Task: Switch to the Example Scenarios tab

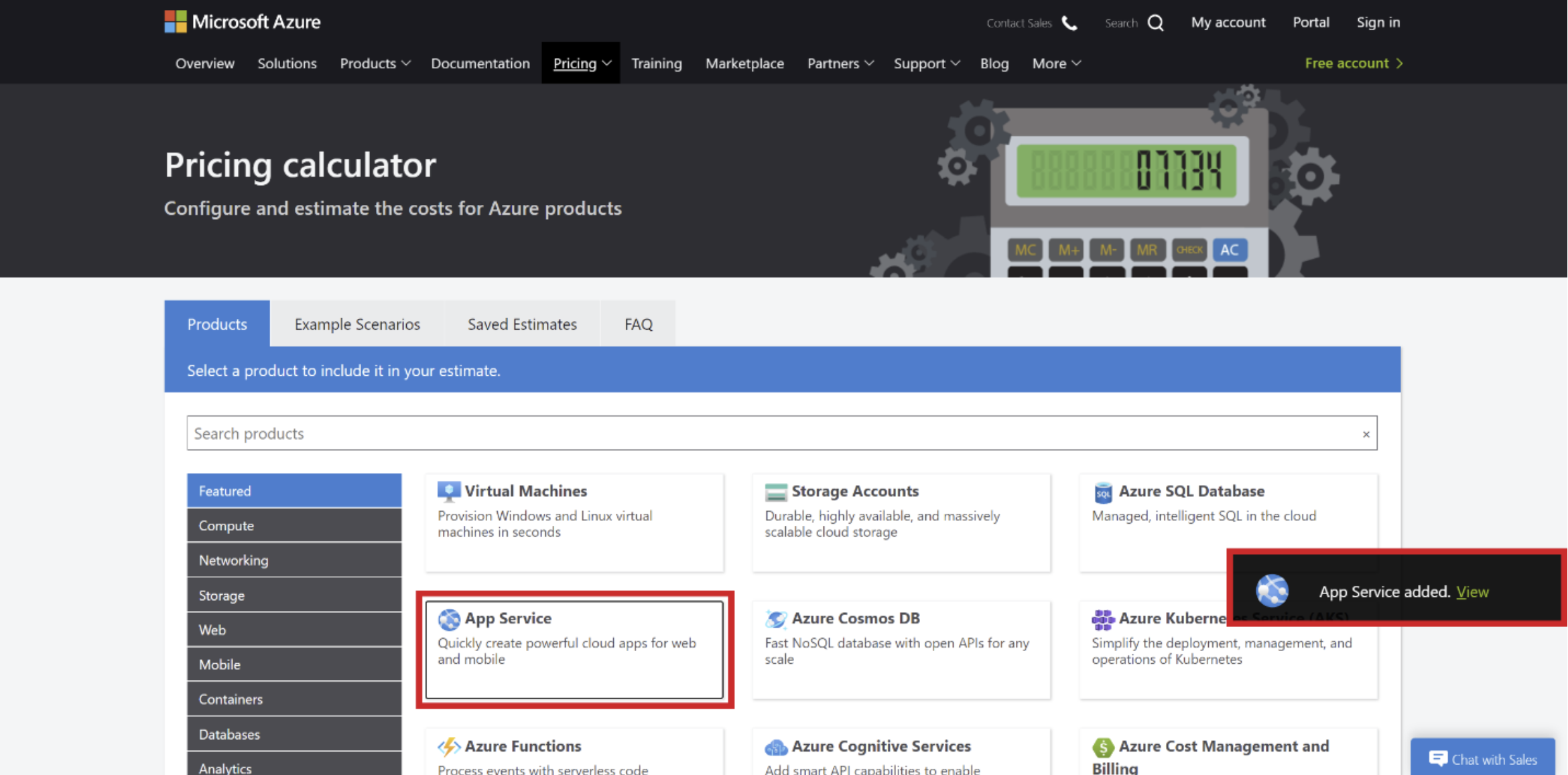Action: [357, 324]
